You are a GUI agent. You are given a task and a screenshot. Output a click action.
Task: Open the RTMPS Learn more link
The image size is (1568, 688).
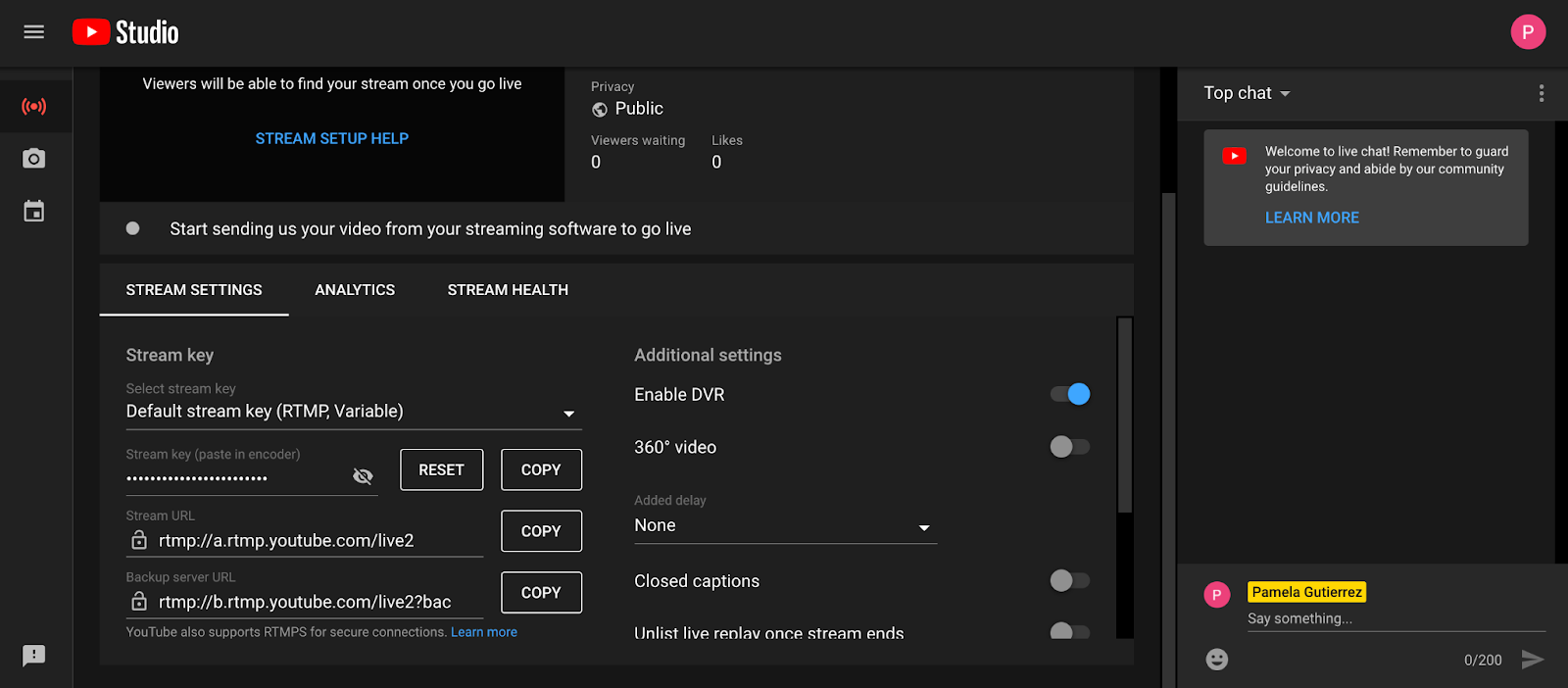click(484, 632)
